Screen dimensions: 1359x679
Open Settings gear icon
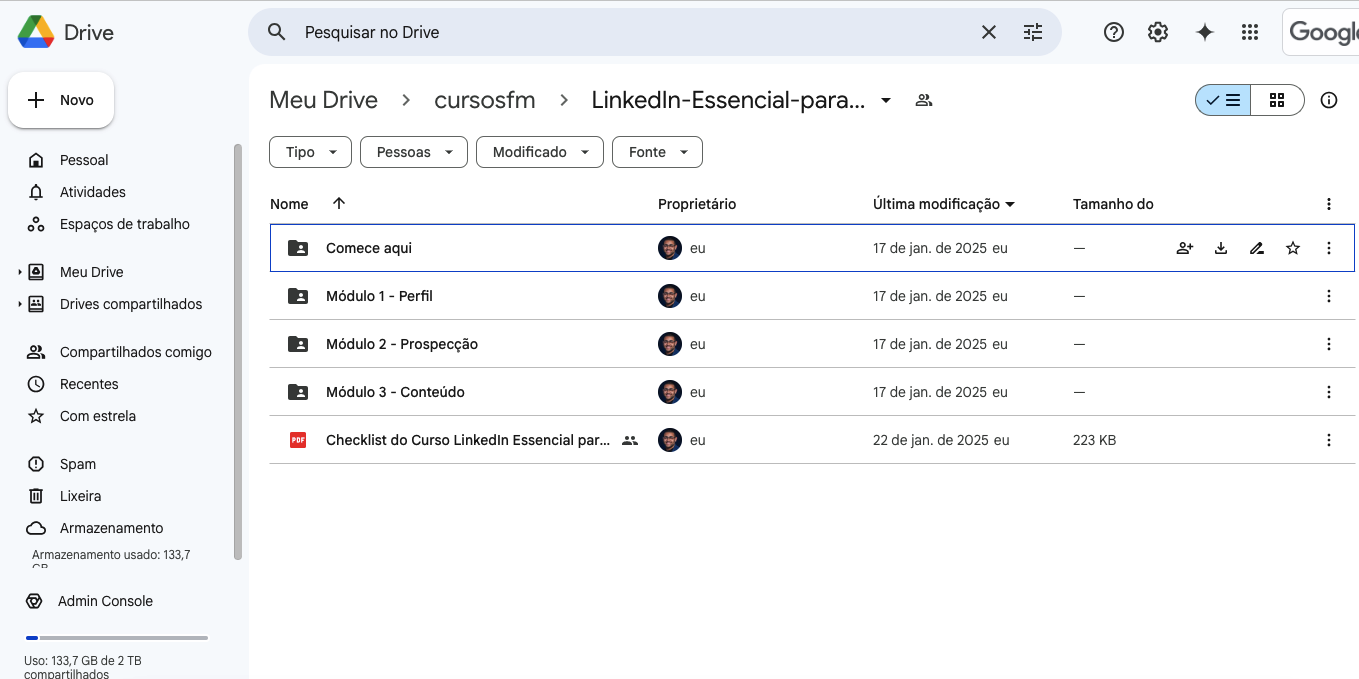pos(1158,32)
